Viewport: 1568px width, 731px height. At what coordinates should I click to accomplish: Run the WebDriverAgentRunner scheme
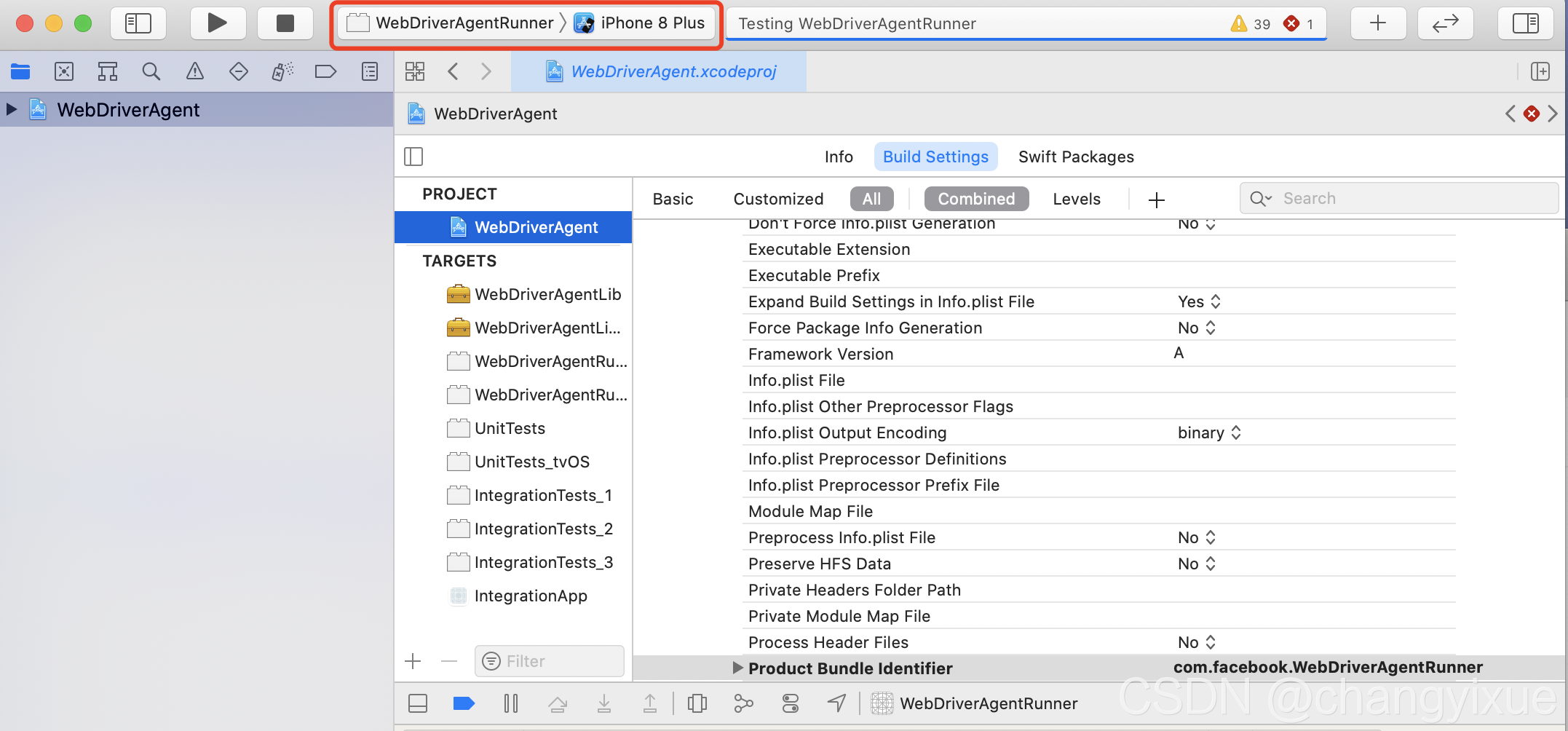tap(216, 23)
